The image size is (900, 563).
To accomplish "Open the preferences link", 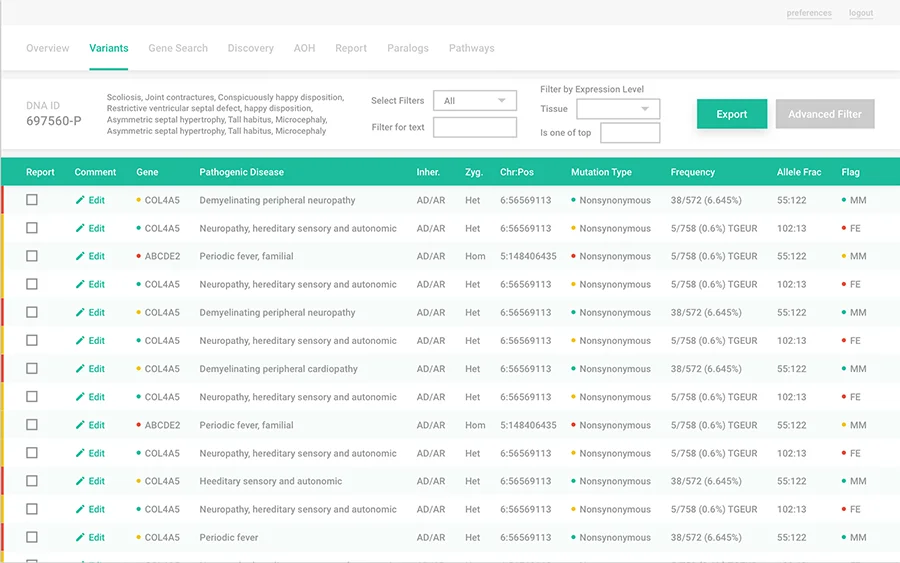I will [x=809, y=13].
